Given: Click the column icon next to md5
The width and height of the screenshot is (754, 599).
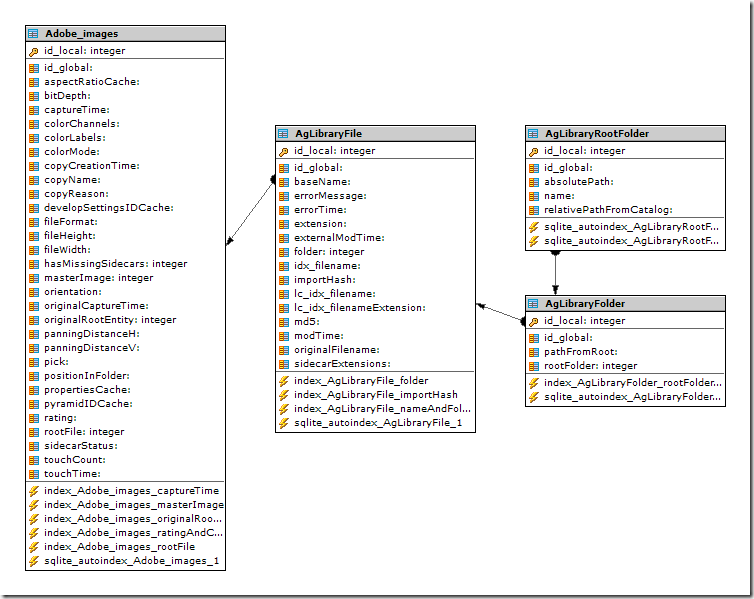Looking at the screenshot, I should (x=284, y=322).
